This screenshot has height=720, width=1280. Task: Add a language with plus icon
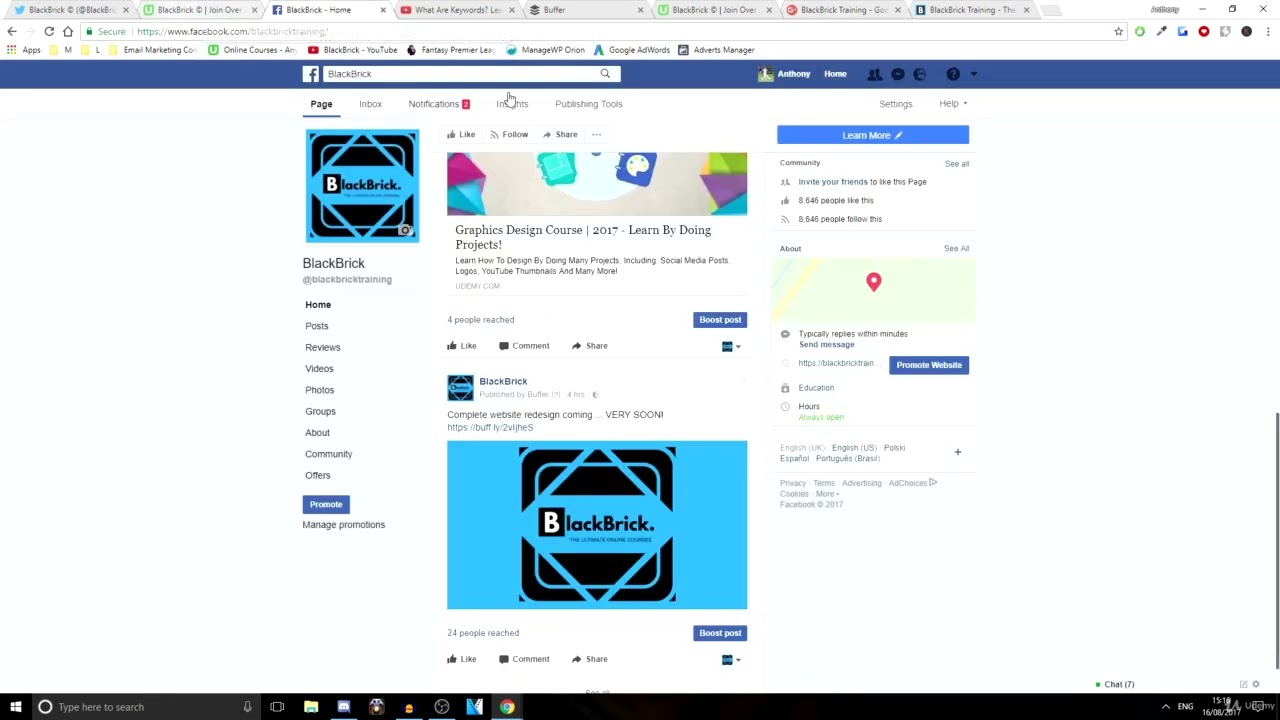(957, 452)
